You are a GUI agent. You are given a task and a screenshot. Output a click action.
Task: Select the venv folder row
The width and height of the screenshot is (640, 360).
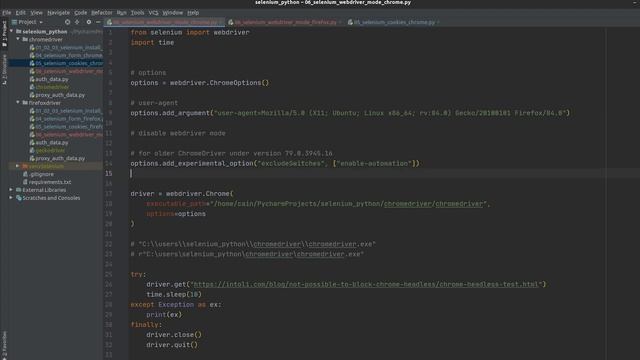(x=56, y=166)
